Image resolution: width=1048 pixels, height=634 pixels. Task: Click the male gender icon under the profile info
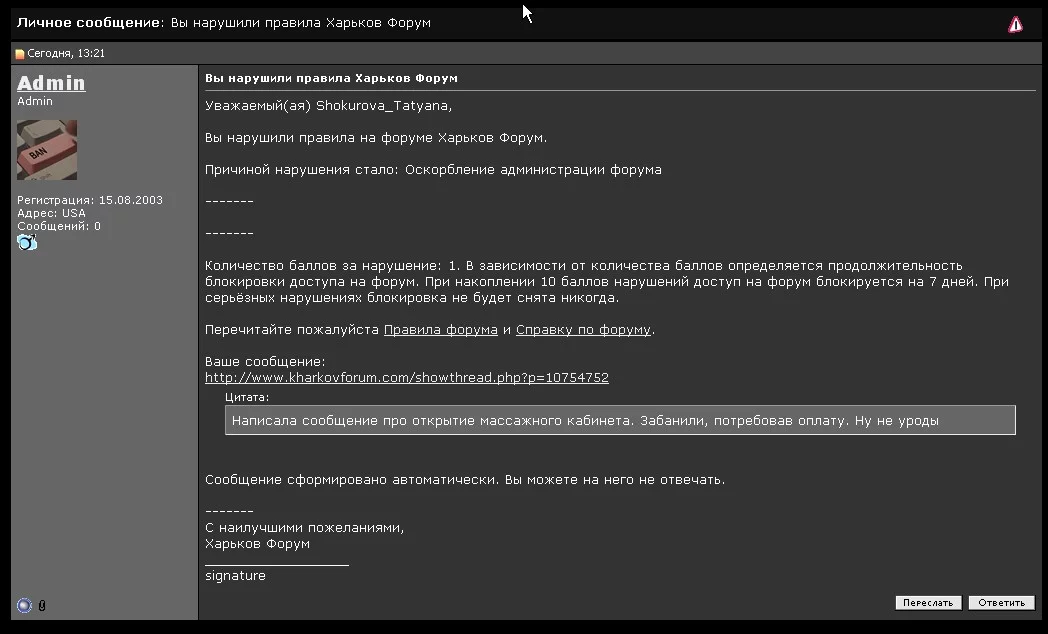click(27, 242)
